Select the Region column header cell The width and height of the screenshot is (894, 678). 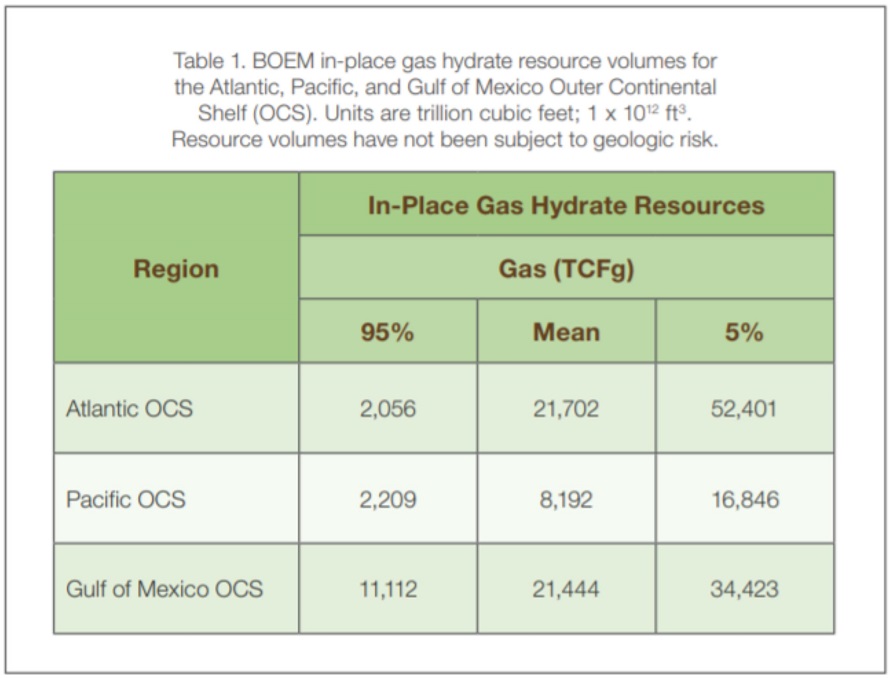pyautogui.click(x=176, y=268)
